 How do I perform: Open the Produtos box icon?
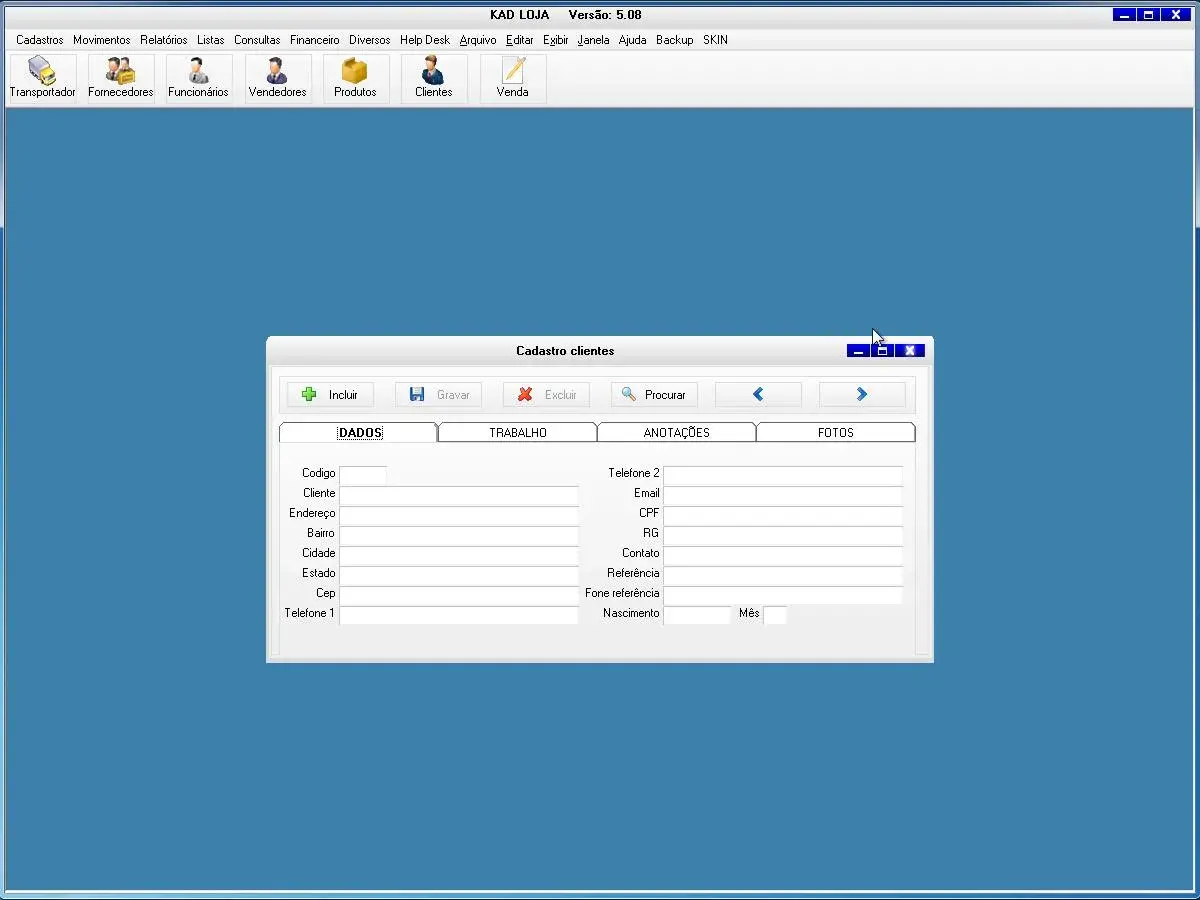[x=355, y=78]
